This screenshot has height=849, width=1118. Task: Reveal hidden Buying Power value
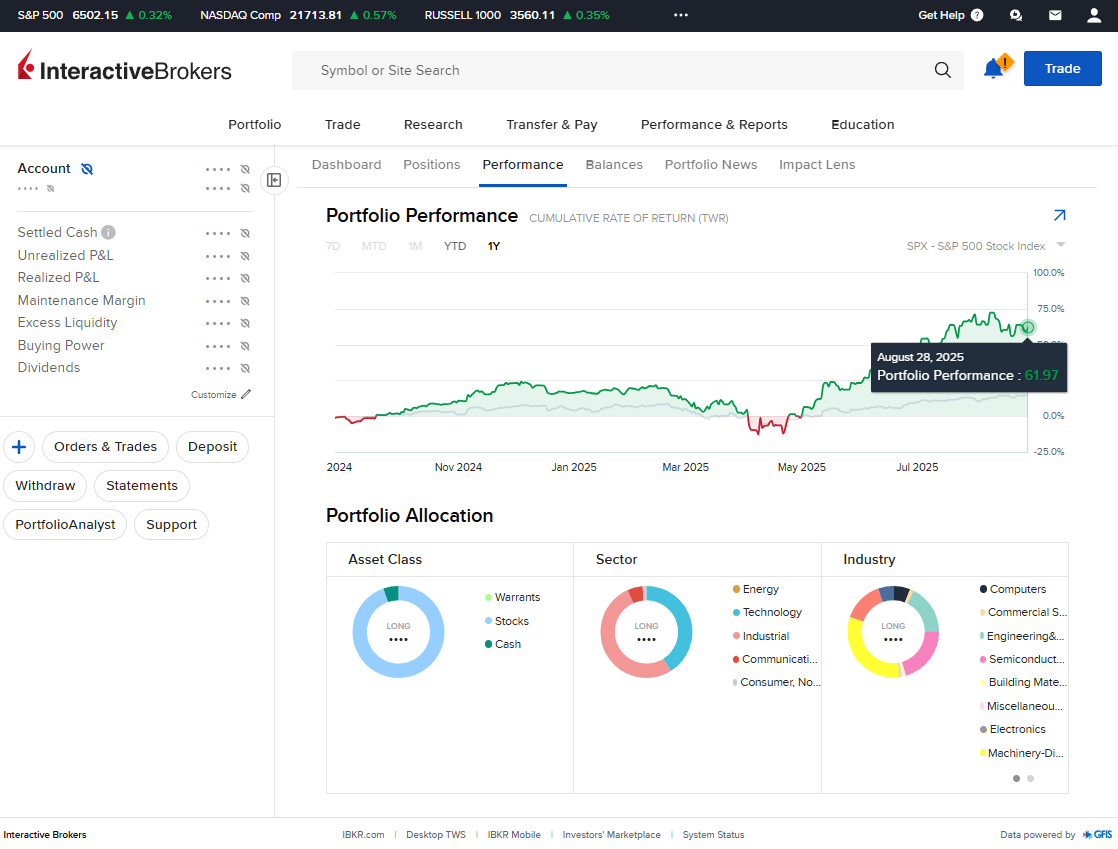click(x=245, y=346)
